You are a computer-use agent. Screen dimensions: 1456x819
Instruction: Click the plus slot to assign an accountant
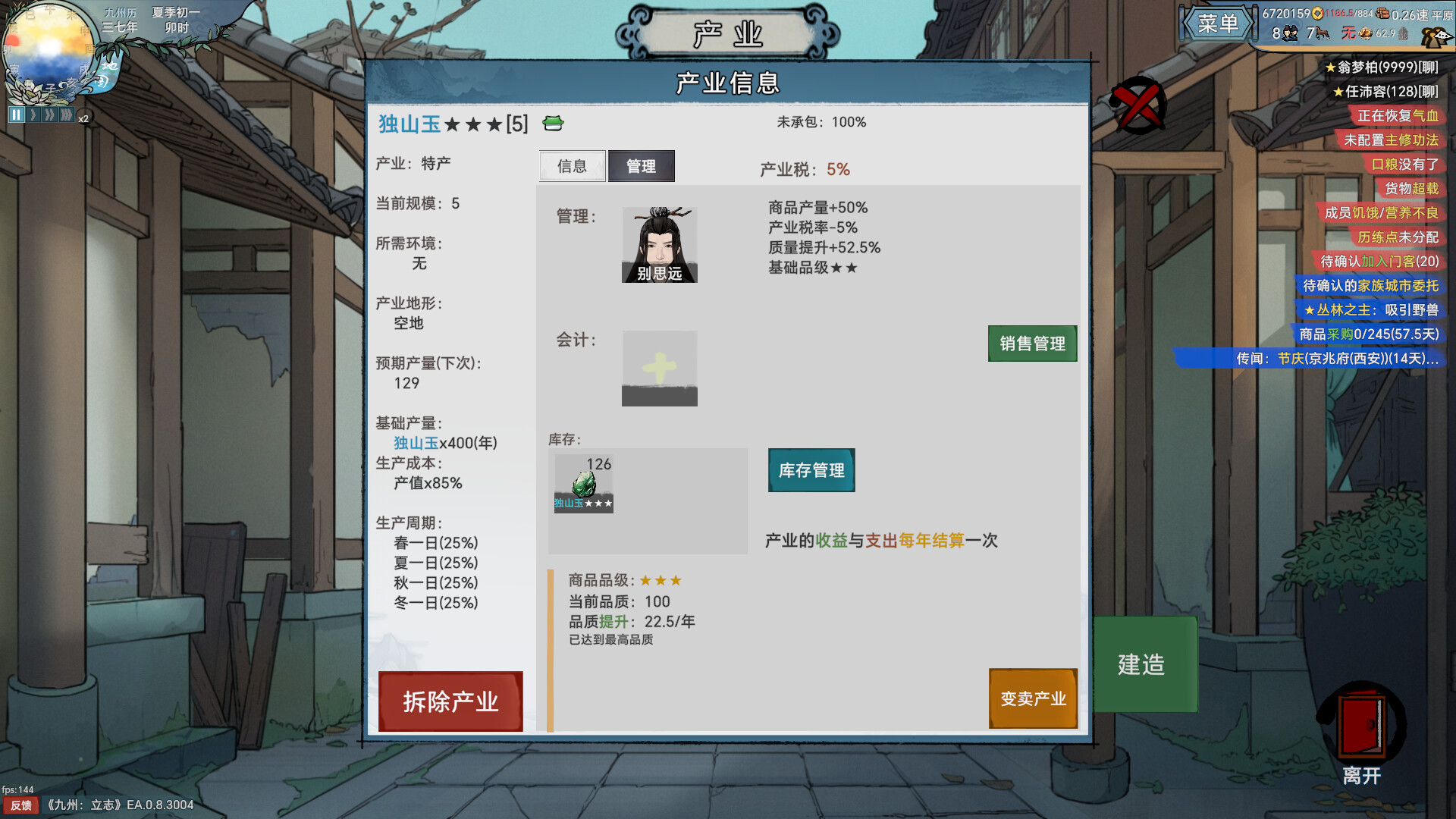[659, 368]
